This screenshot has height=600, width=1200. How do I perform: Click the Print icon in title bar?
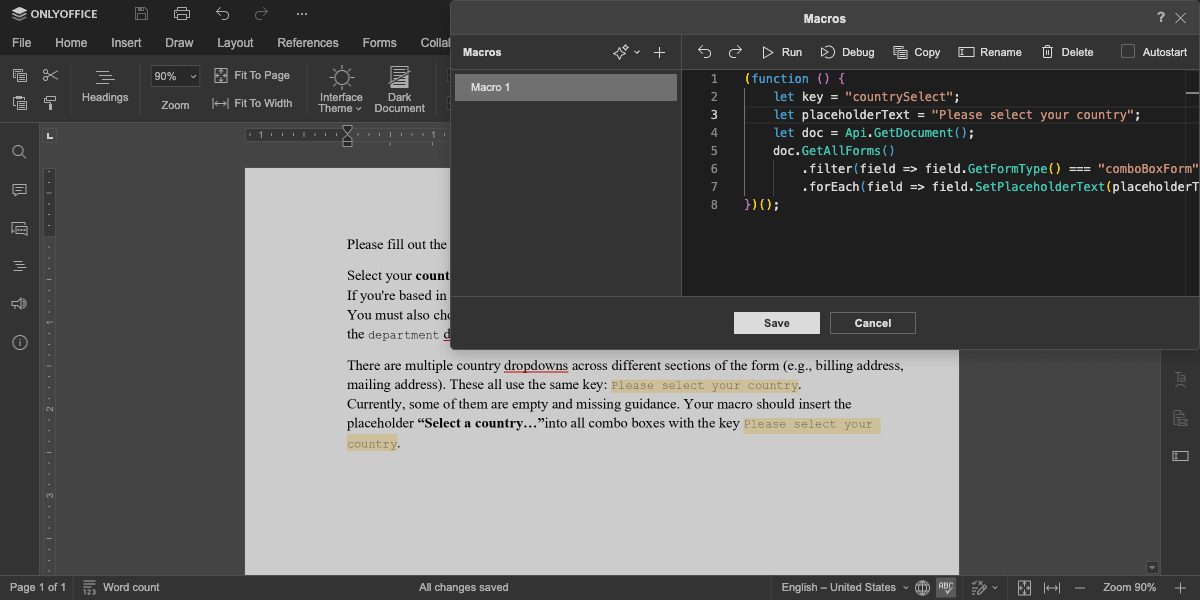click(181, 14)
